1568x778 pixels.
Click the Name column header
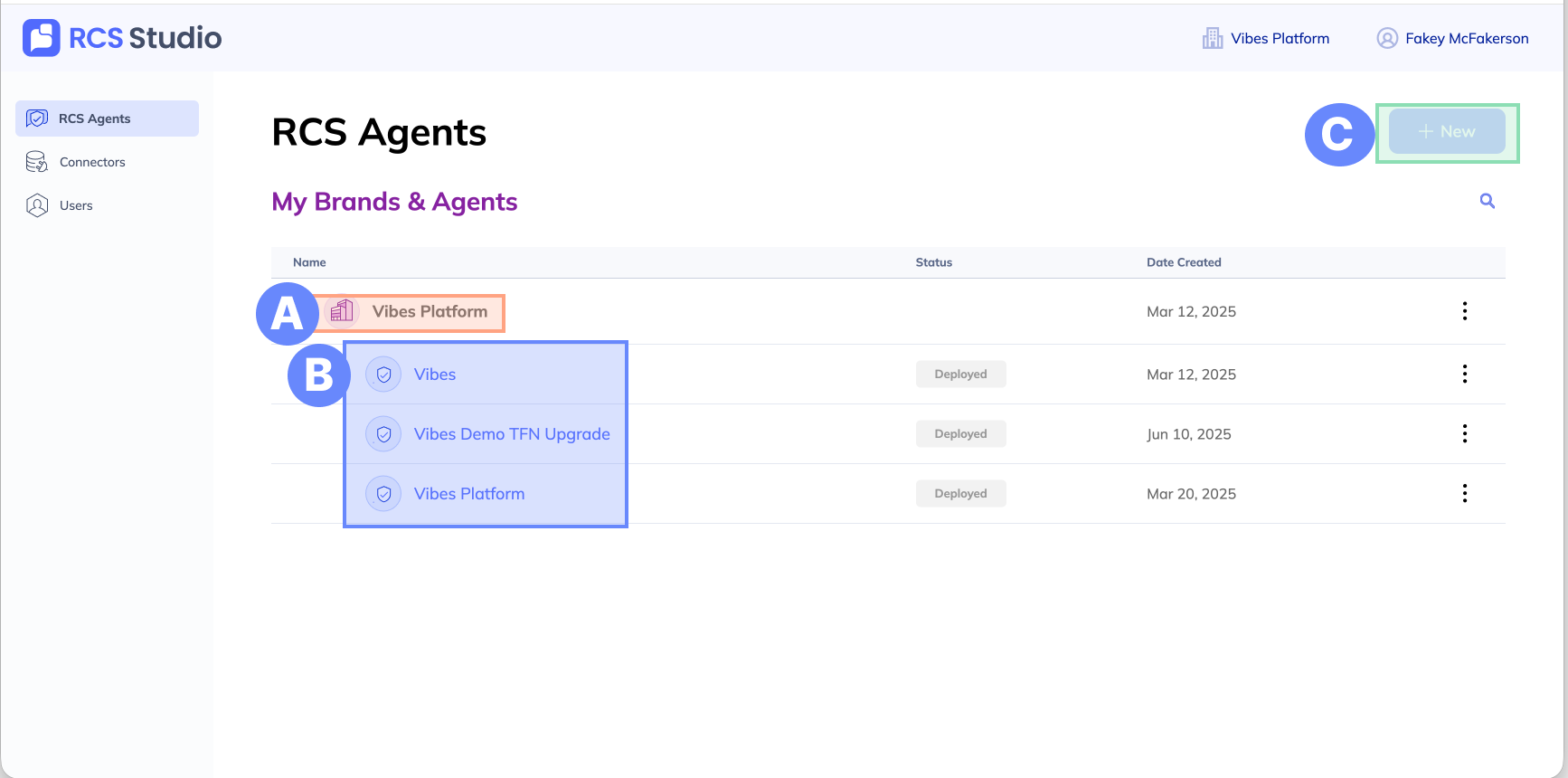click(309, 262)
